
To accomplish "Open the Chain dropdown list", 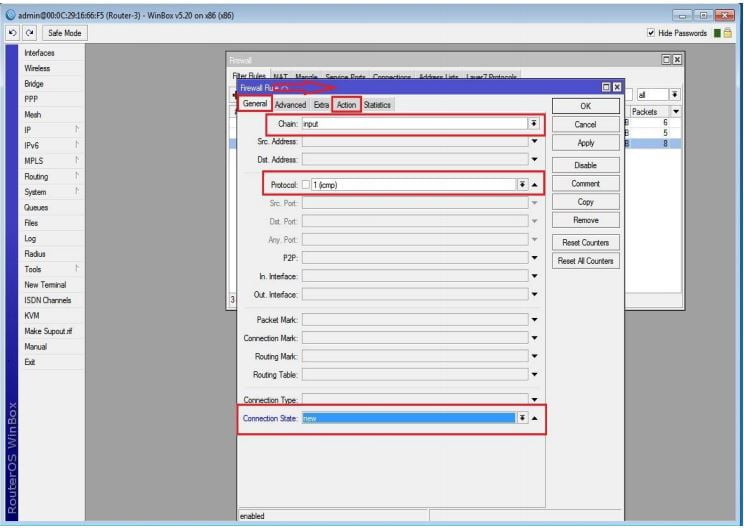I will [533, 124].
